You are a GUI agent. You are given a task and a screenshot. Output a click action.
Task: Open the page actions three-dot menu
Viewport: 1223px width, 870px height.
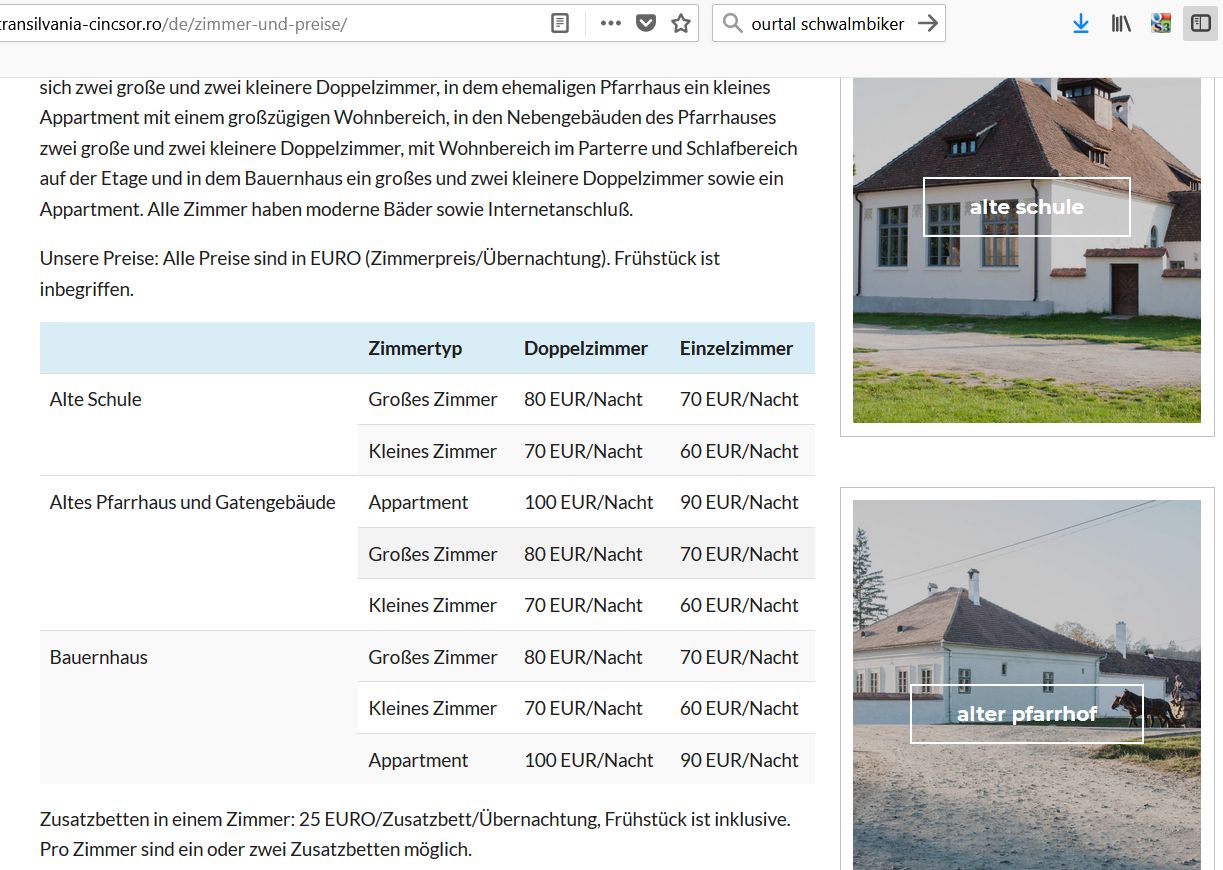pos(611,23)
